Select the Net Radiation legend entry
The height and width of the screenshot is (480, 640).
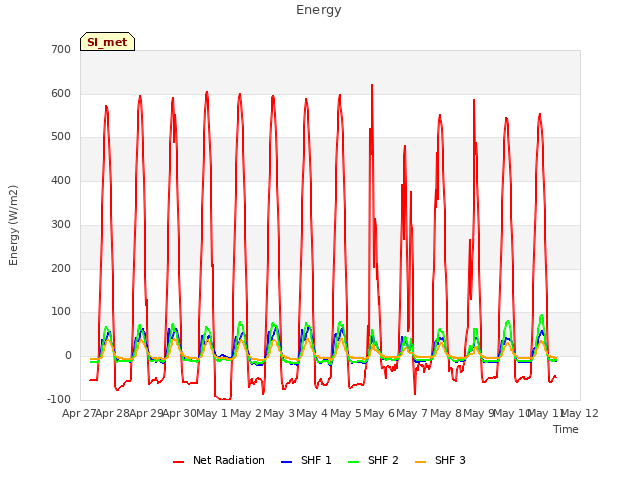[219, 461]
